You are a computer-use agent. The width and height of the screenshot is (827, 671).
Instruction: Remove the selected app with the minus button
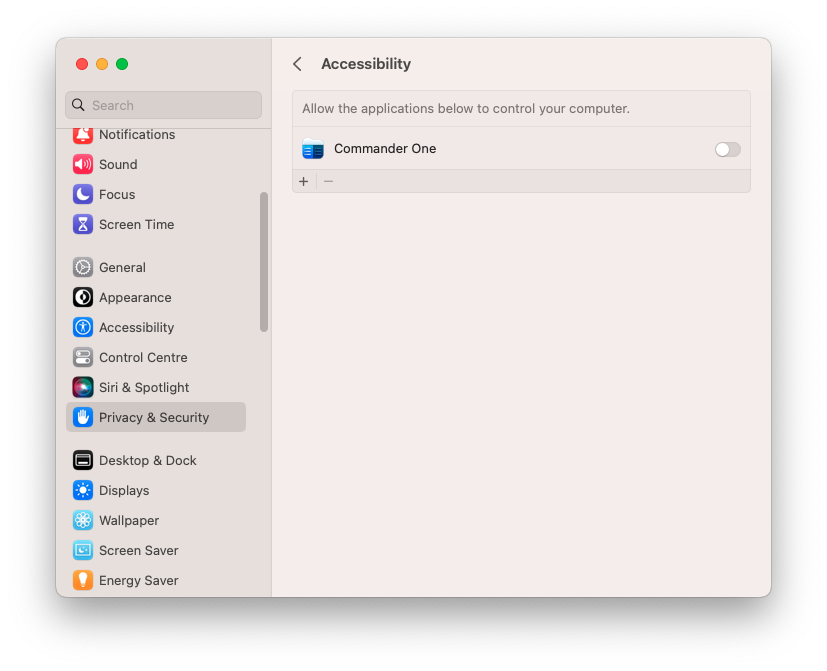point(327,181)
